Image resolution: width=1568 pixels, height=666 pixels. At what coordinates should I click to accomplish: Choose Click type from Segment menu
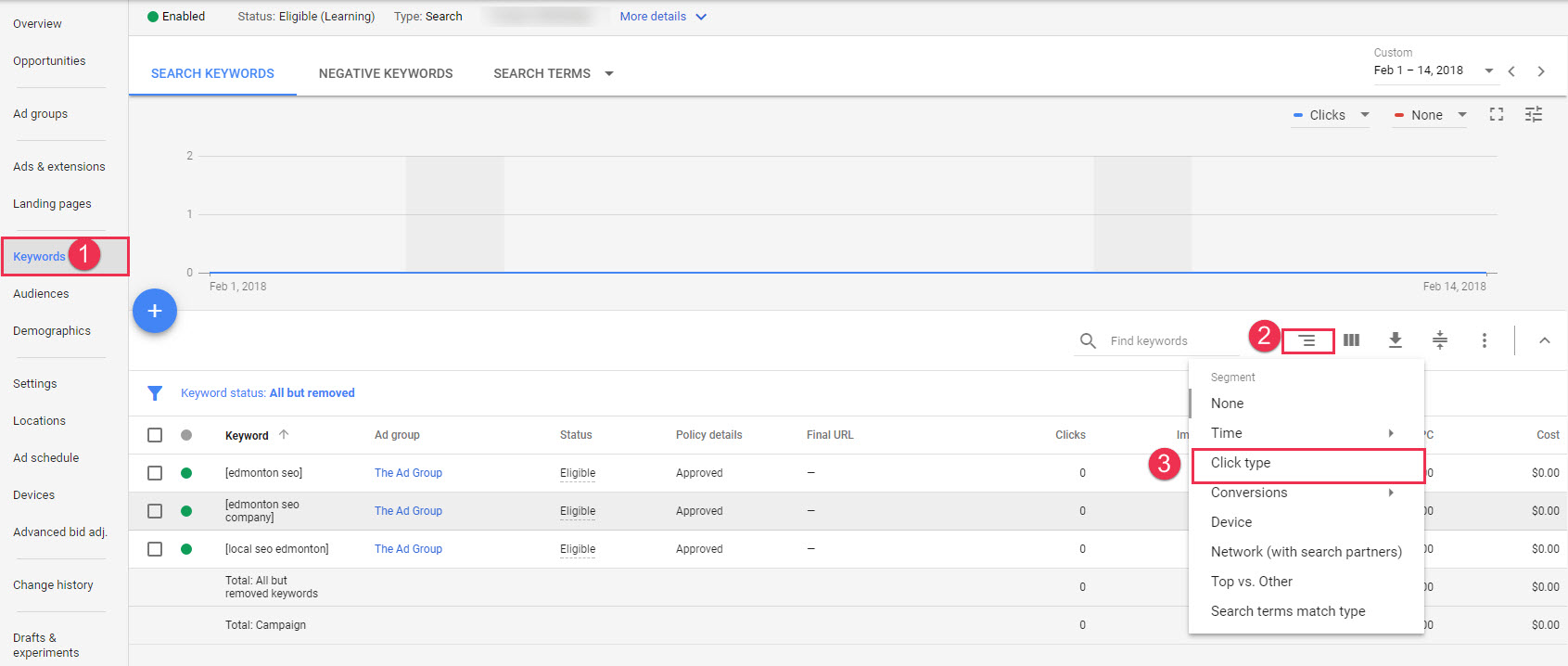click(x=1241, y=463)
